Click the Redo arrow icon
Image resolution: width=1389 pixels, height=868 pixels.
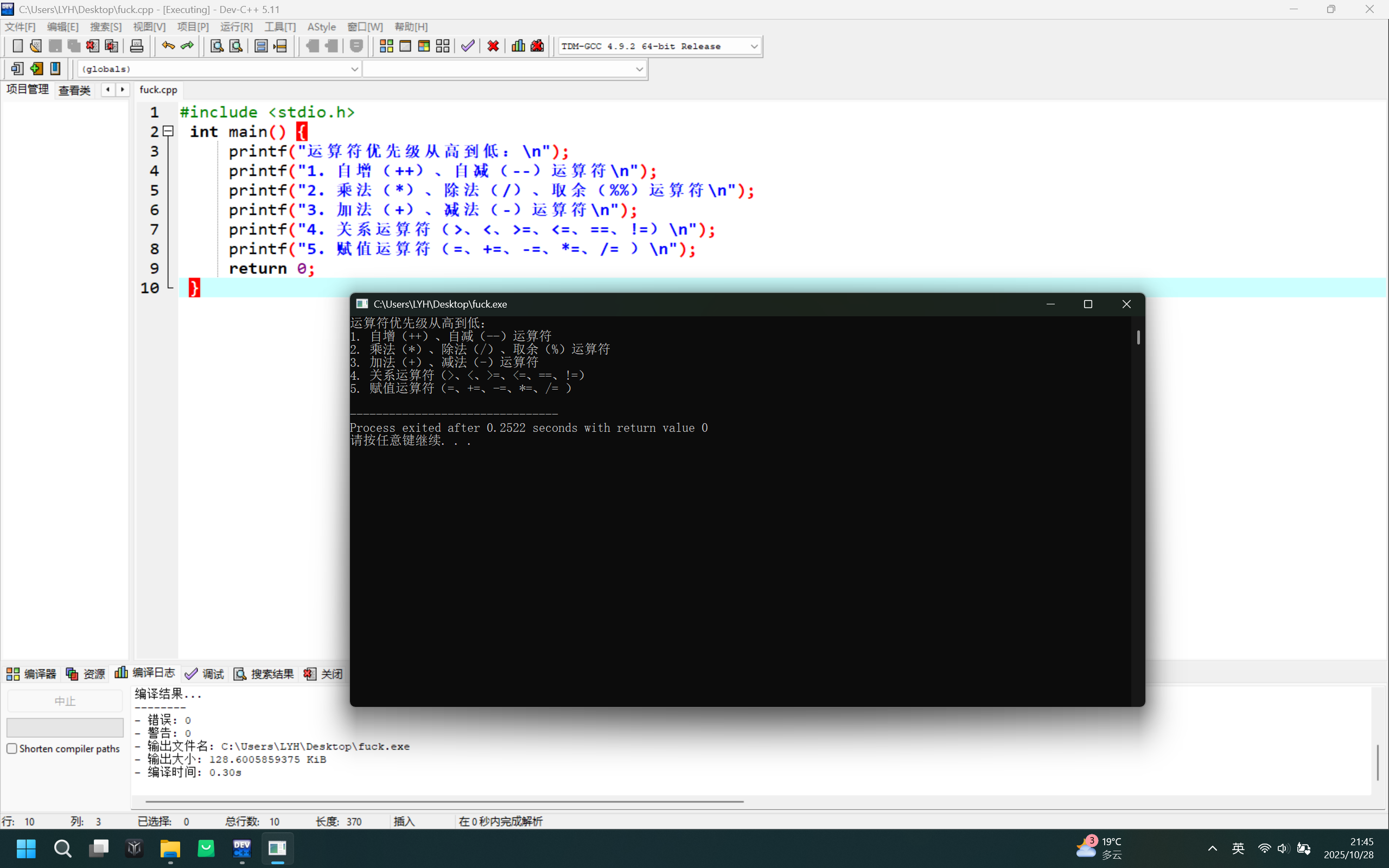tap(187, 46)
